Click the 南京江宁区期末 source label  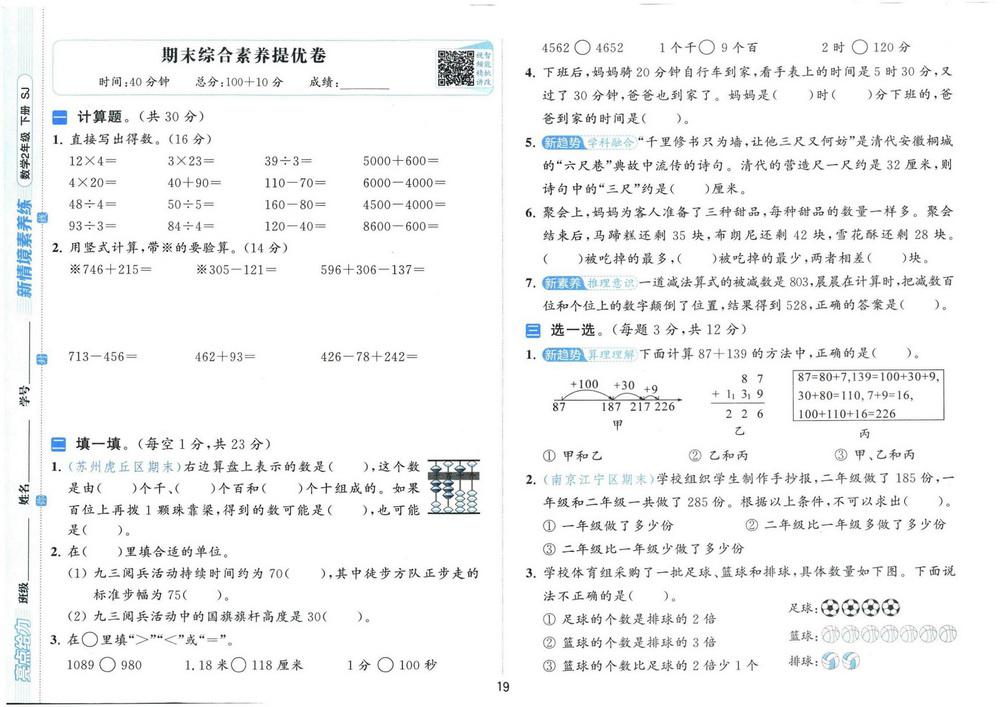(598, 478)
